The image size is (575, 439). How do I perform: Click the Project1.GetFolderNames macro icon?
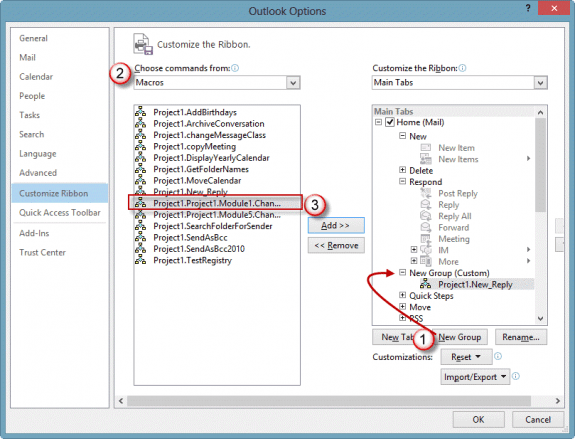click(x=140, y=168)
